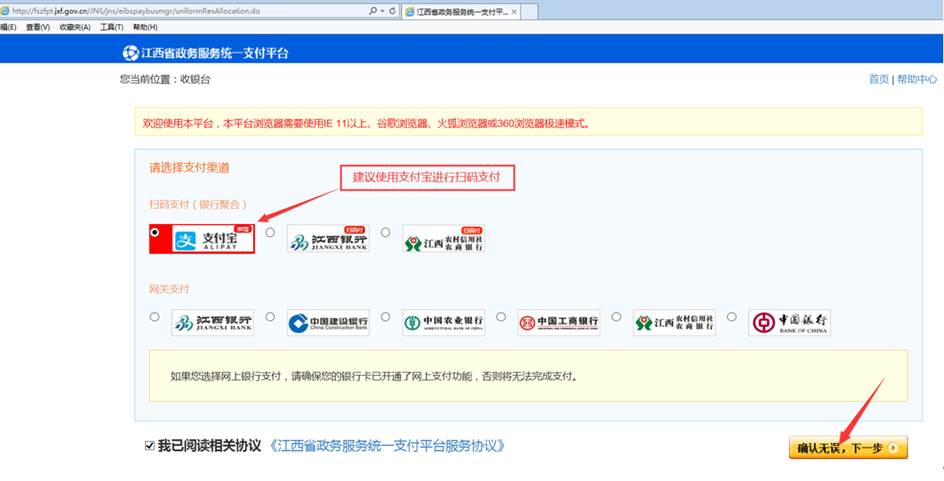Screen dimensions: 944x481
Task: Open the 收藏夹(A) menu
Action: (75, 27)
